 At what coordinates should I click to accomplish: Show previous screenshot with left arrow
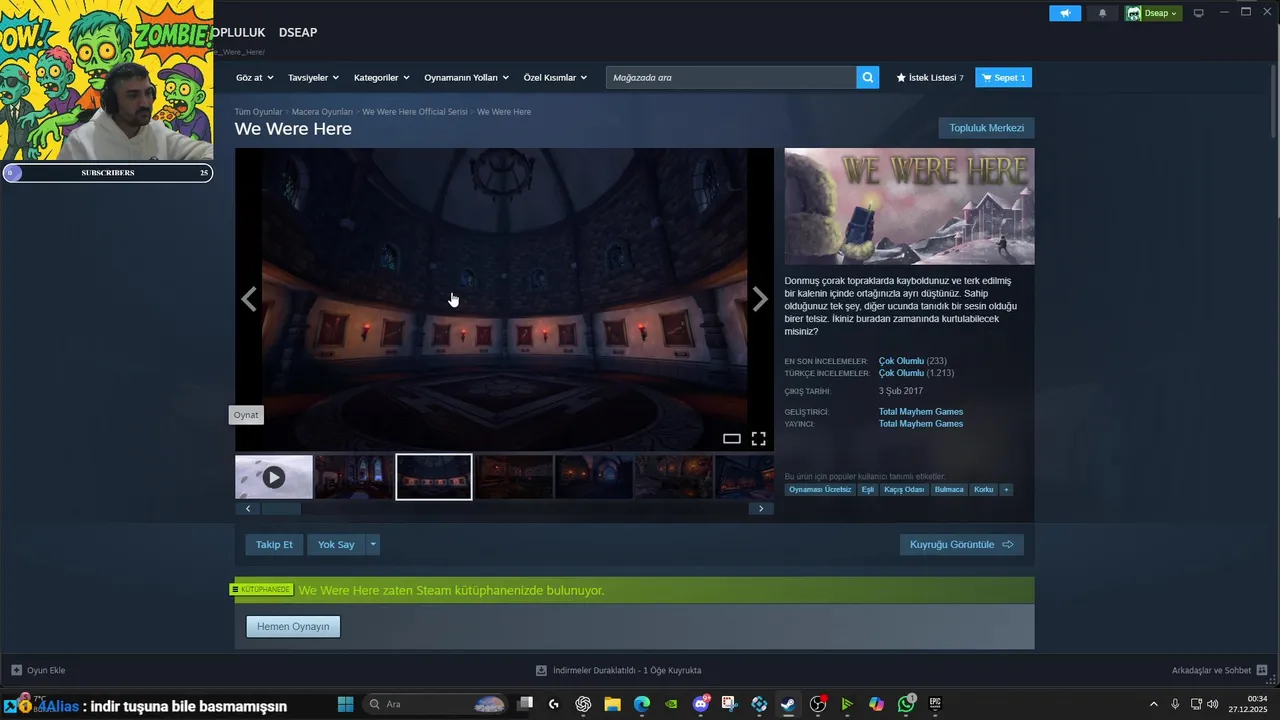248,299
